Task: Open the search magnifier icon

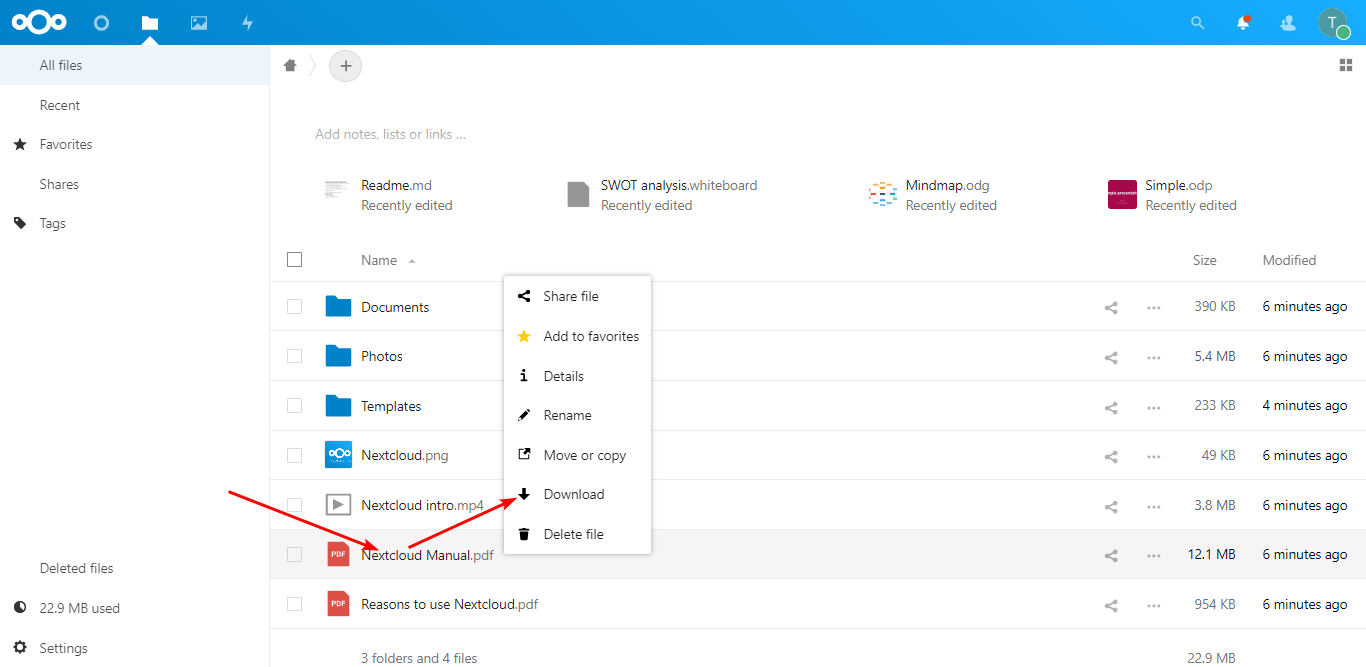Action: coord(1198,22)
